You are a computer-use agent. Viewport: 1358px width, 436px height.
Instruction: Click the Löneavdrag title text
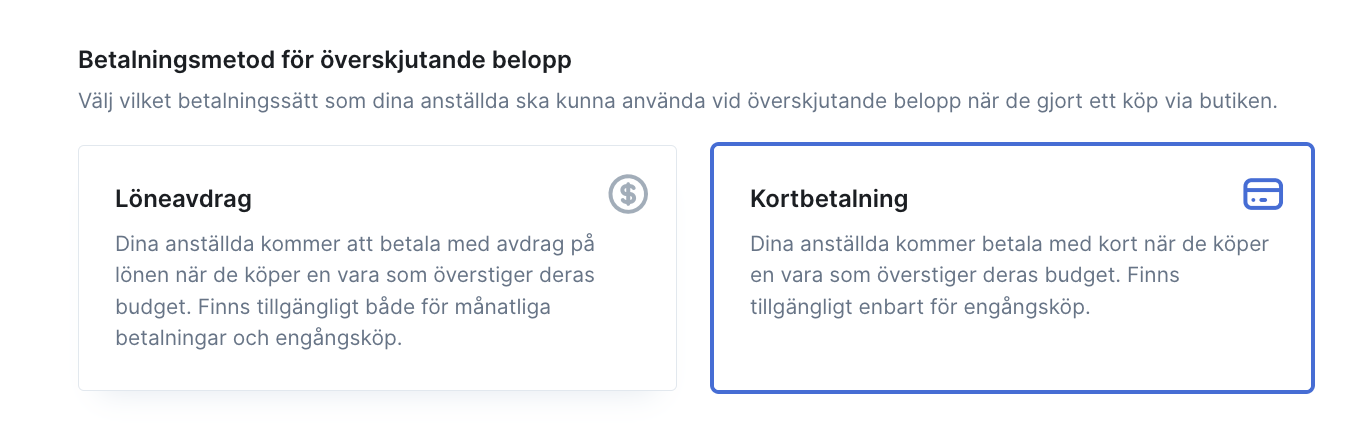(183, 199)
